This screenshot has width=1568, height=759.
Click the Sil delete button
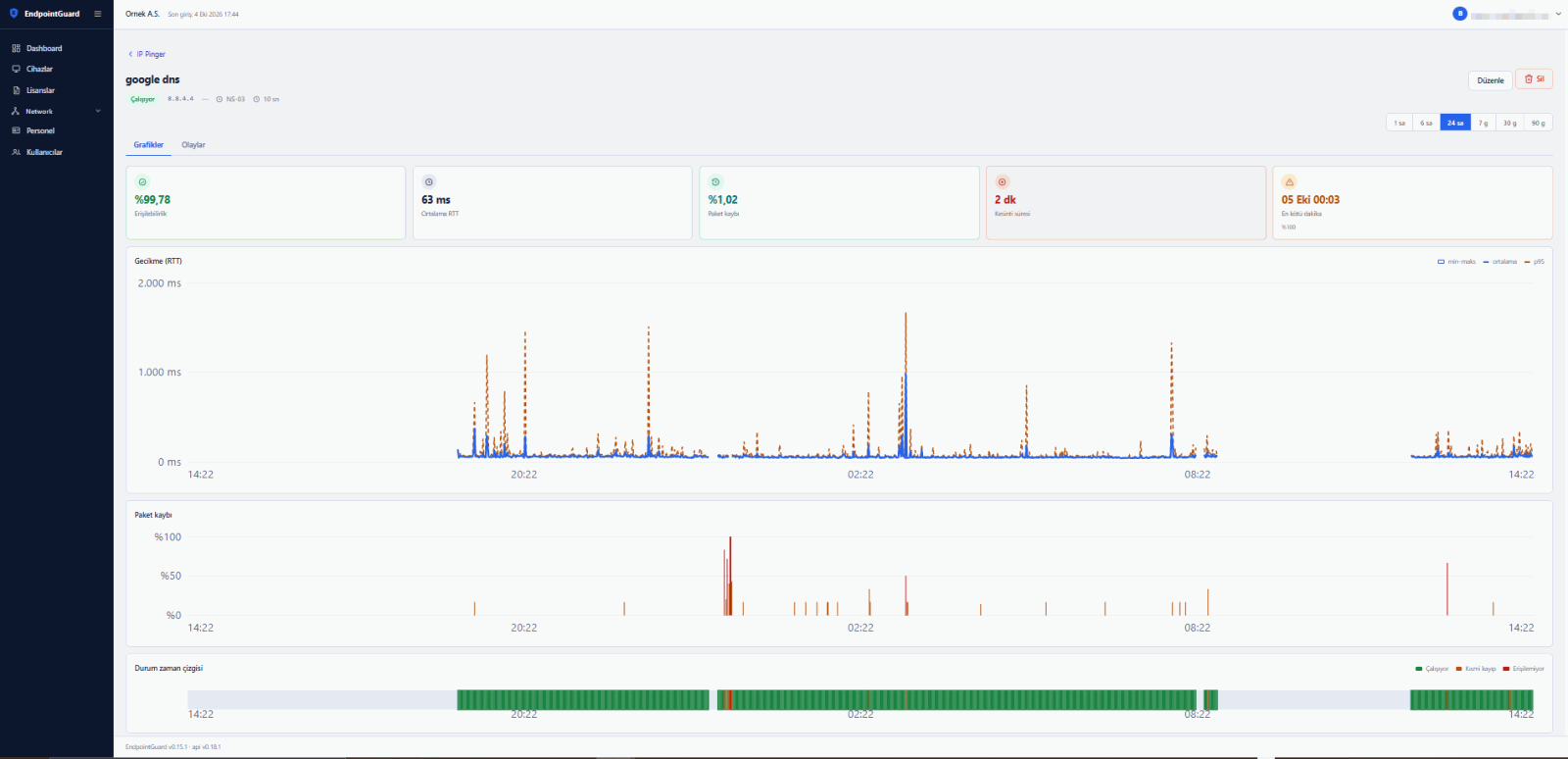coord(1534,79)
